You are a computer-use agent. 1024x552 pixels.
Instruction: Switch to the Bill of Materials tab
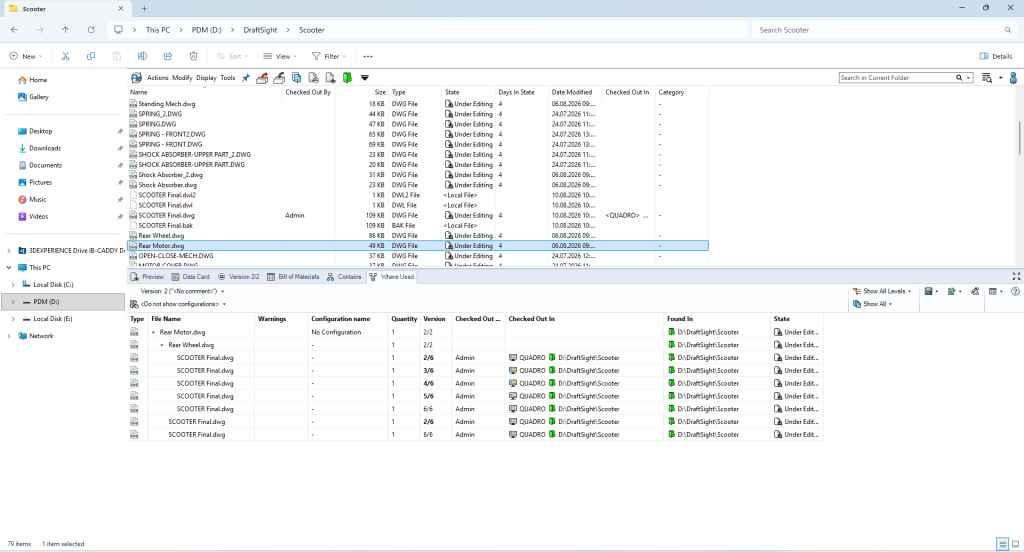[x=293, y=277]
